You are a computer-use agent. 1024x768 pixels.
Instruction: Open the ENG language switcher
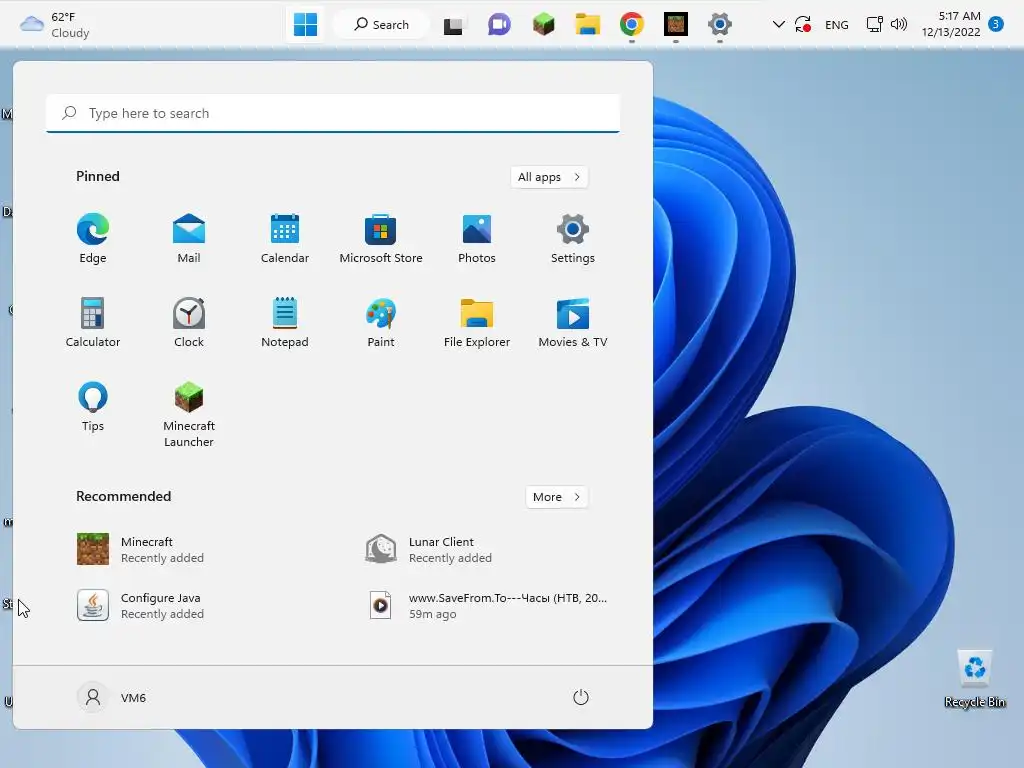point(837,25)
